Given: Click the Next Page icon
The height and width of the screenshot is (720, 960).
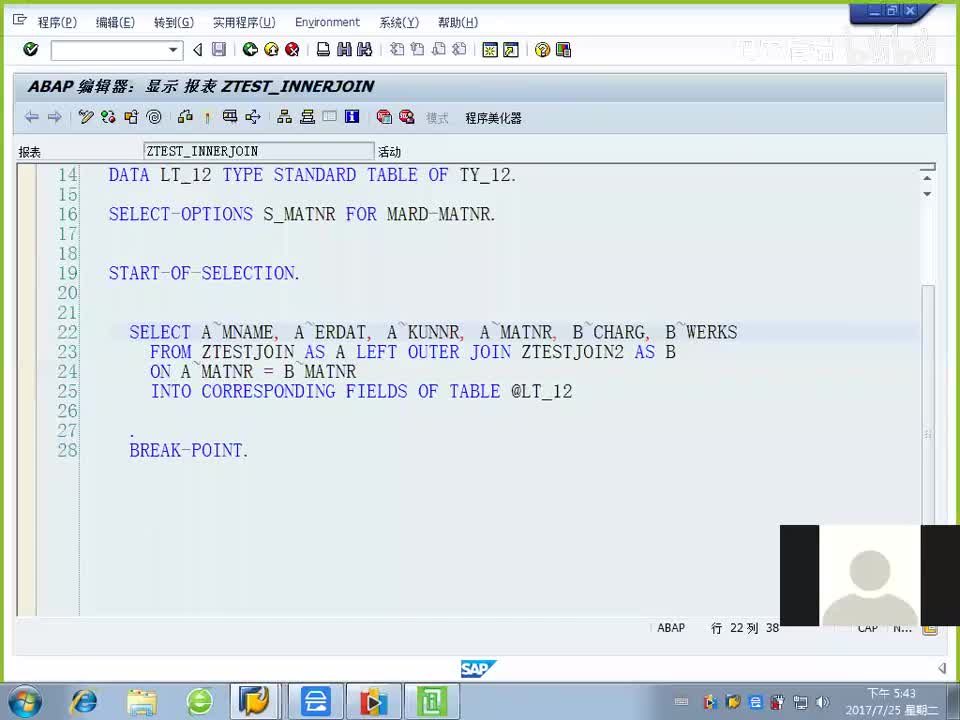Looking at the screenshot, I should pyautogui.click(x=438, y=49).
